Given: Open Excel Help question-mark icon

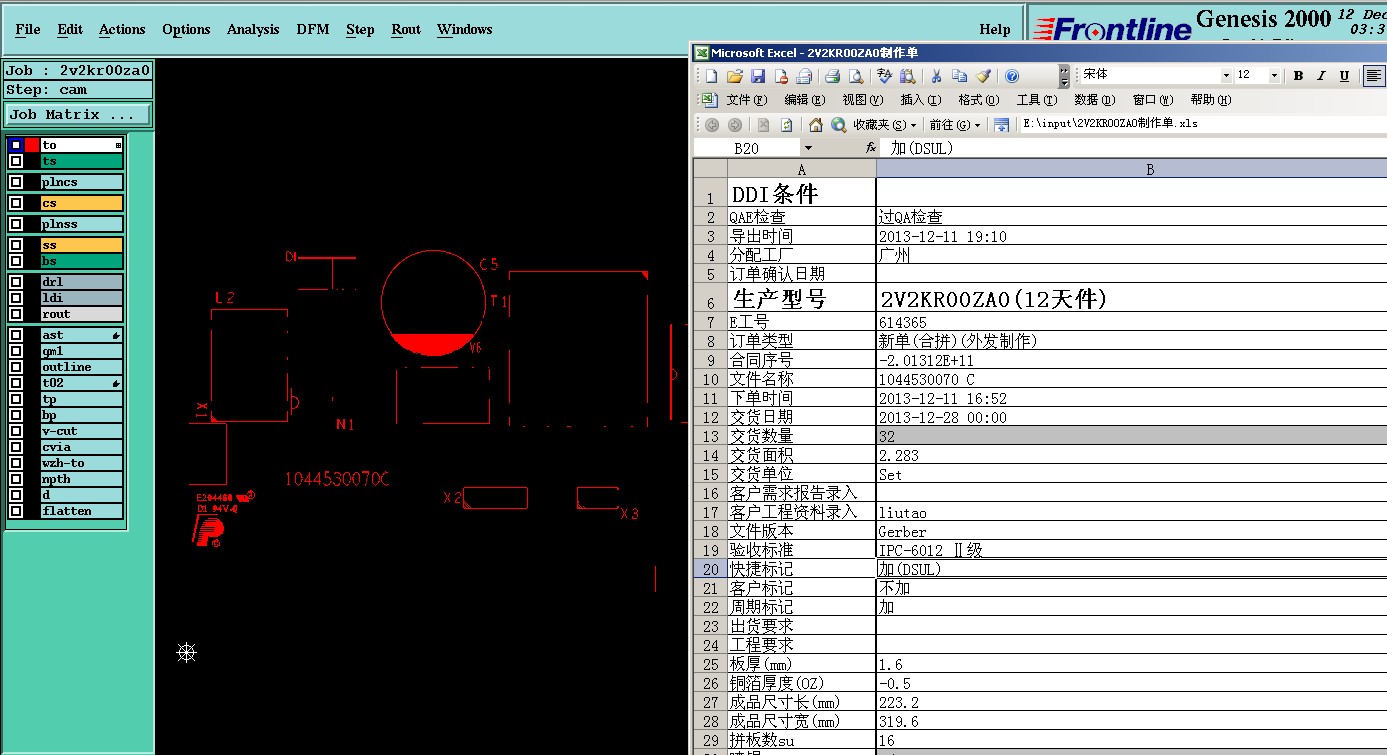Looking at the screenshot, I should 1012,76.
